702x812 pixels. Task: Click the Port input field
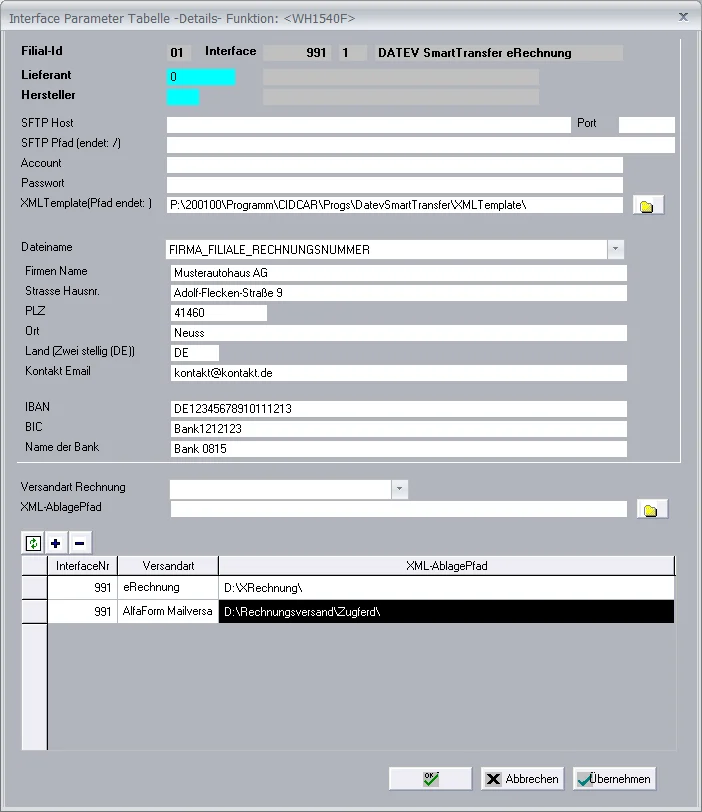click(647, 124)
